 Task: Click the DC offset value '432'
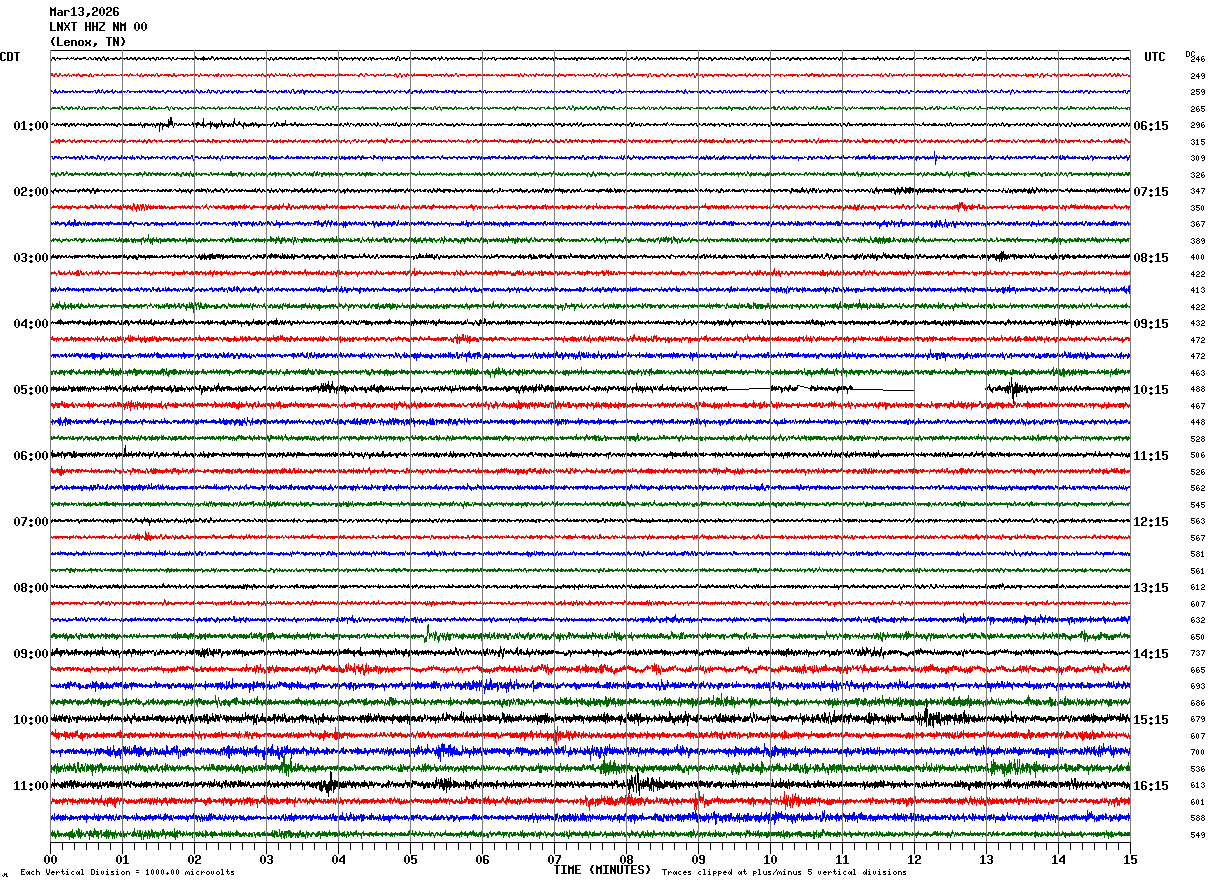point(1197,324)
